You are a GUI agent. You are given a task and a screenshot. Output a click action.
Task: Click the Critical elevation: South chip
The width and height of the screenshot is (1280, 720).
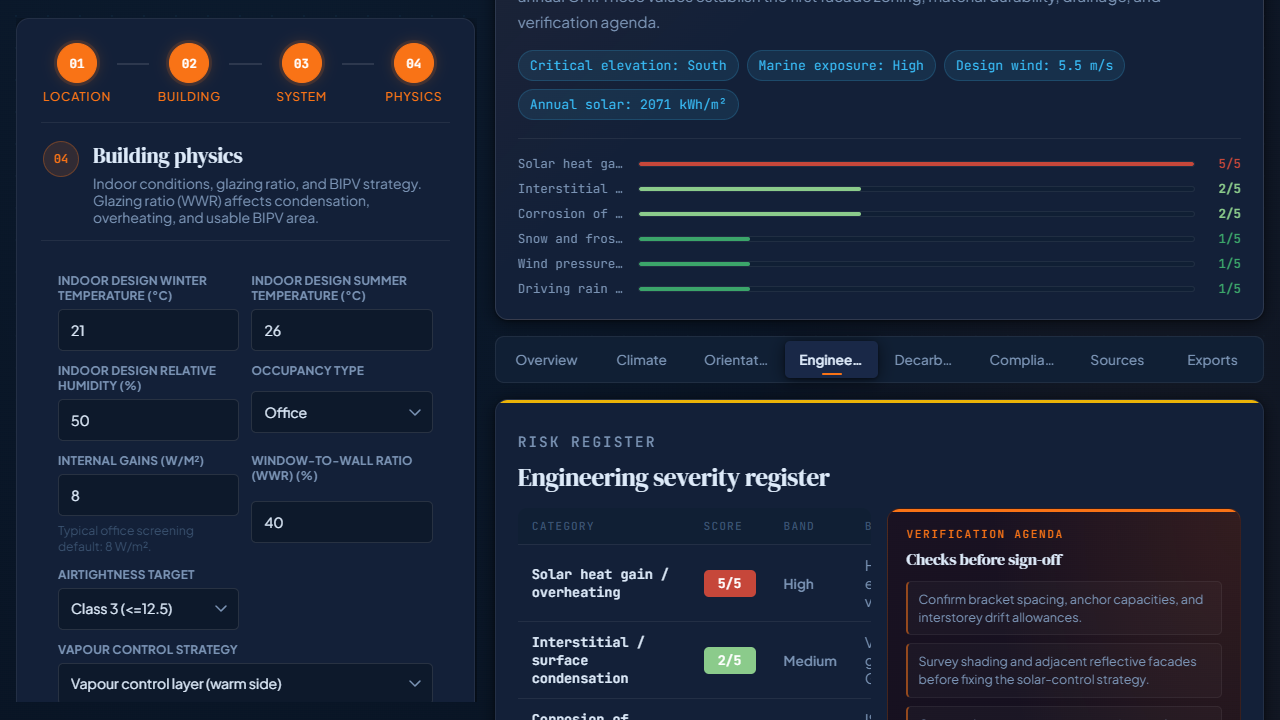[x=628, y=66]
